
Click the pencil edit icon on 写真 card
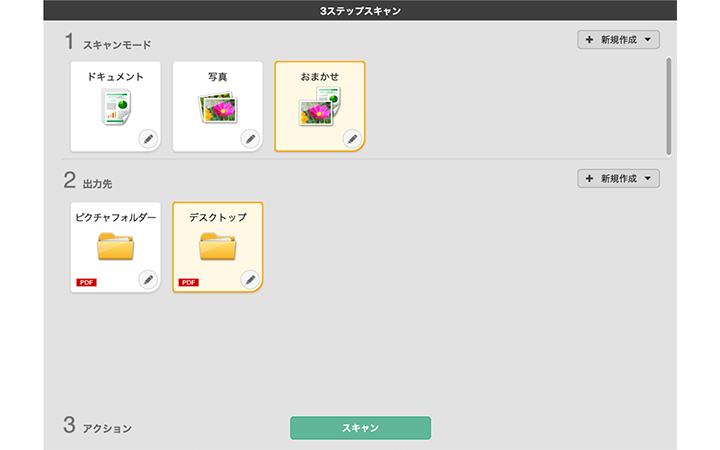click(249, 139)
